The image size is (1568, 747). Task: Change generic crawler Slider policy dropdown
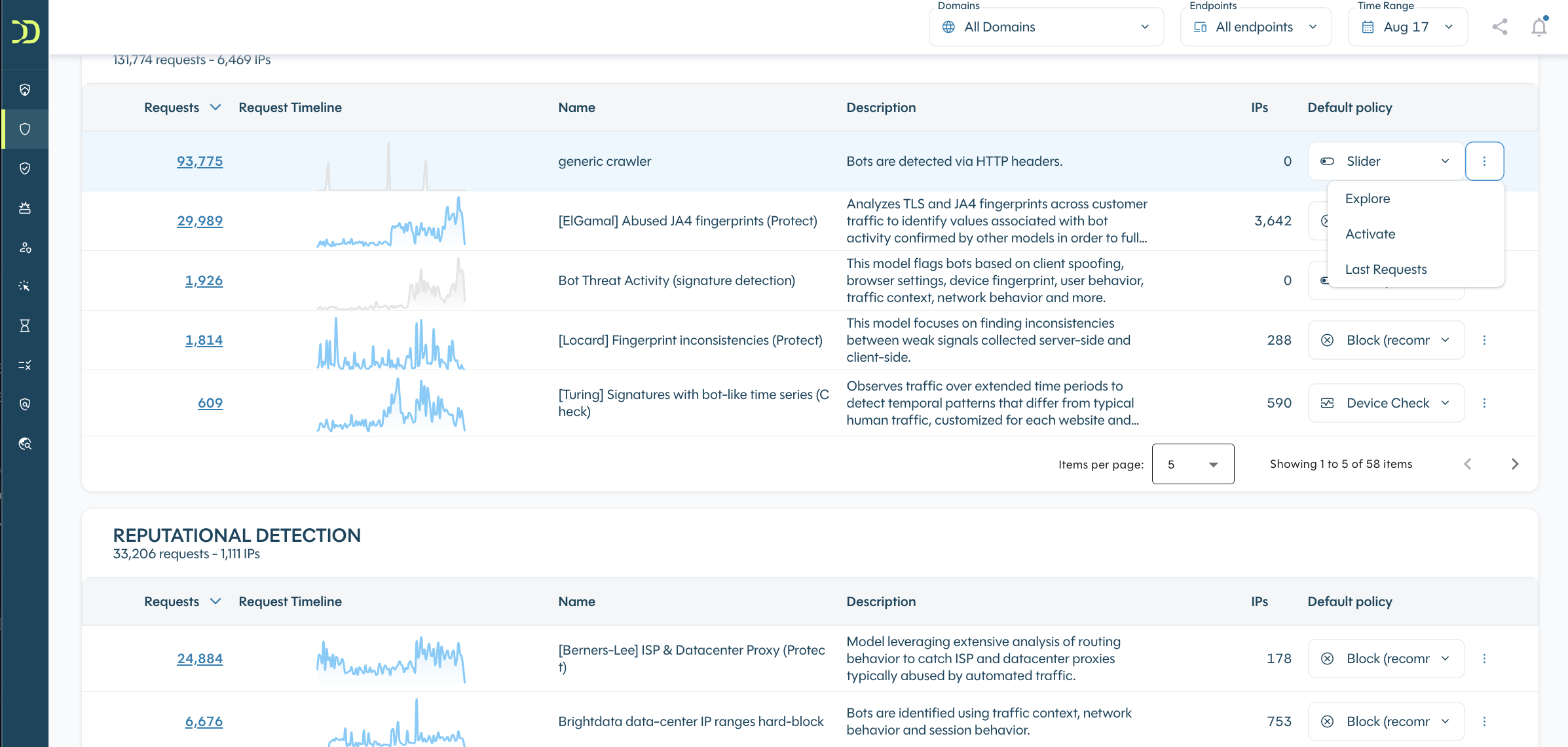(1386, 161)
